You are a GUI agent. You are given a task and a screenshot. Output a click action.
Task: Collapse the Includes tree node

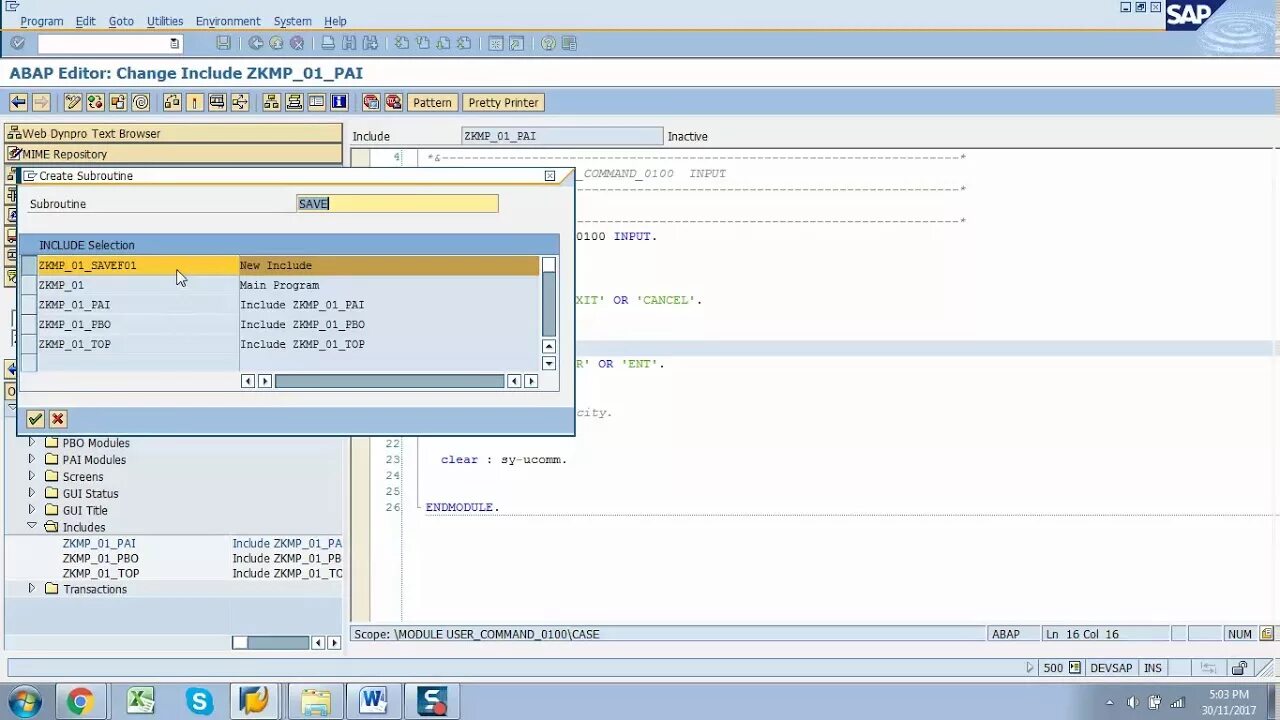pyautogui.click(x=31, y=526)
